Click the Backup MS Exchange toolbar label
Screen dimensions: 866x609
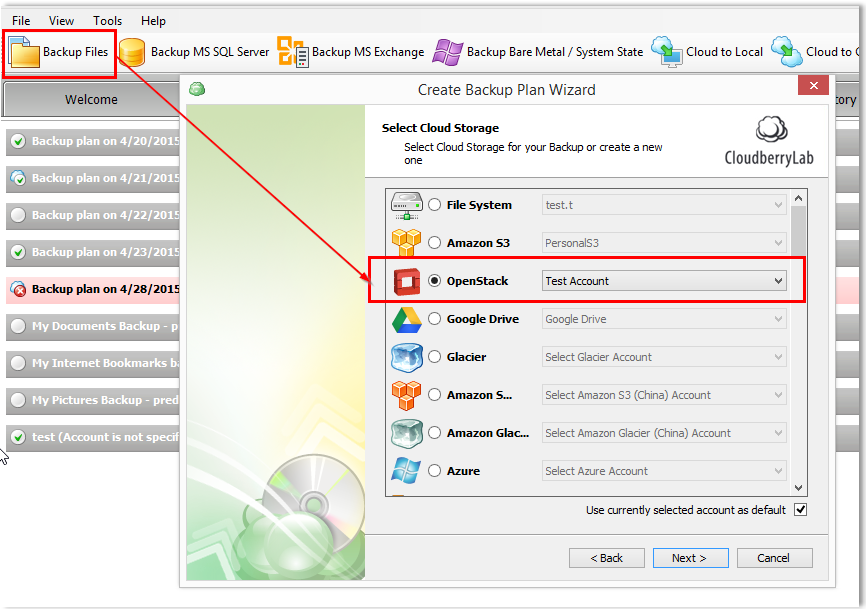click(x=368, y=52)
